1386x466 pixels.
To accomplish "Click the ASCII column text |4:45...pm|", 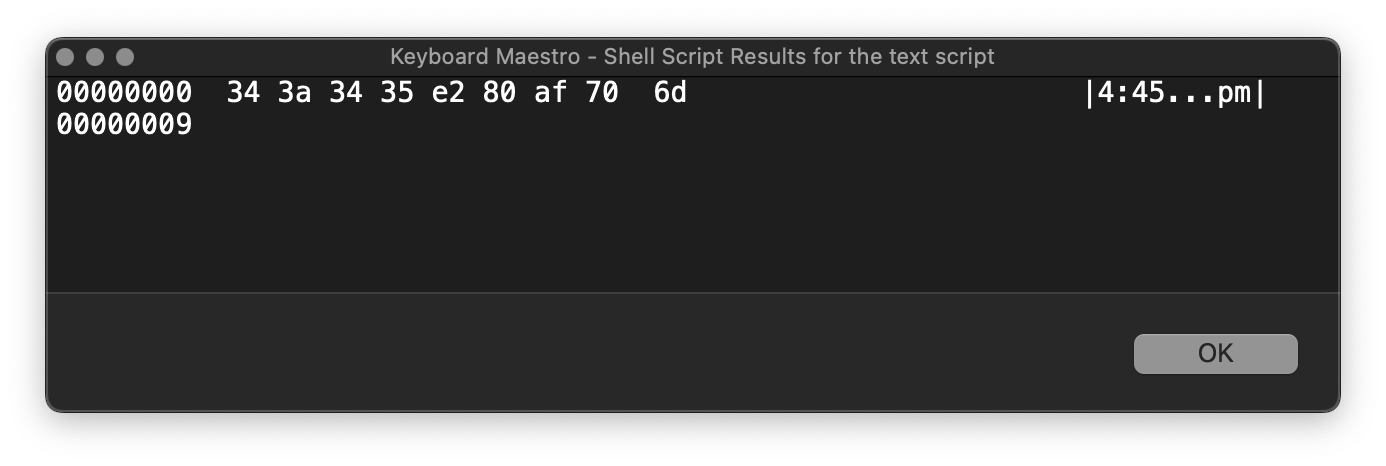I will tap(1174, 93).
